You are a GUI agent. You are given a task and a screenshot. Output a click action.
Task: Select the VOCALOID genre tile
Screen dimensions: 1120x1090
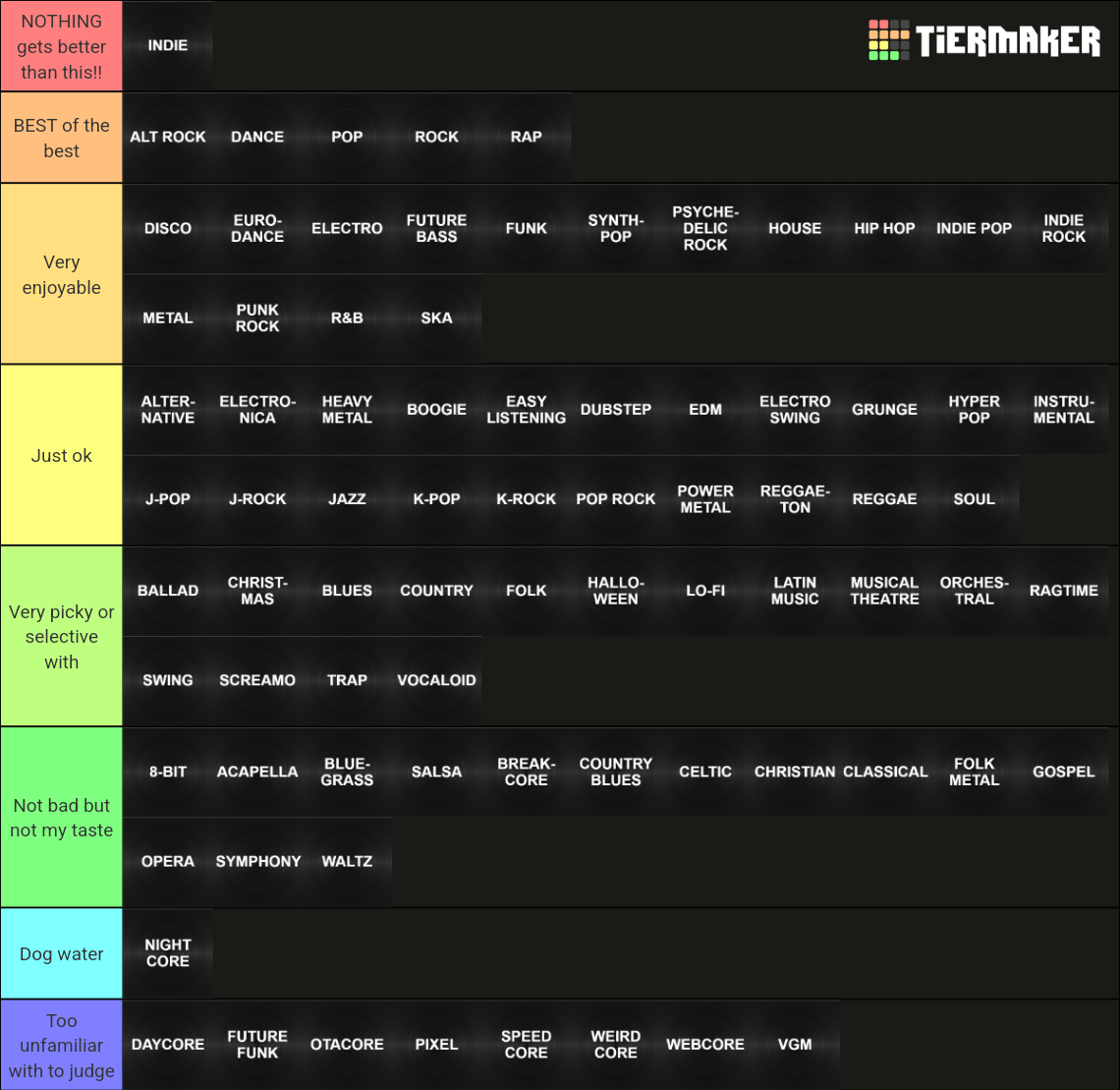coord(436,680)
